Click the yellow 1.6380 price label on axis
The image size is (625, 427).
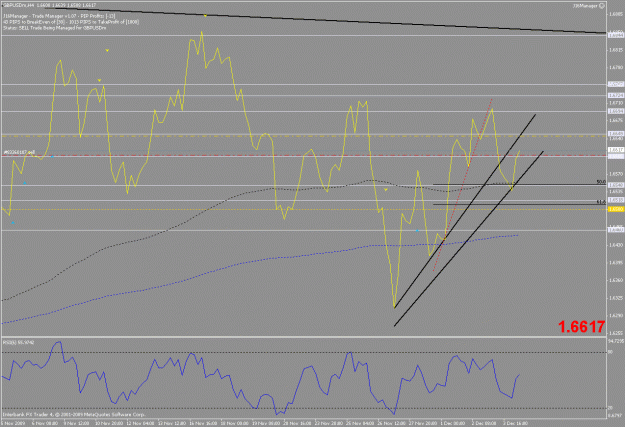(x=616, y=209)
